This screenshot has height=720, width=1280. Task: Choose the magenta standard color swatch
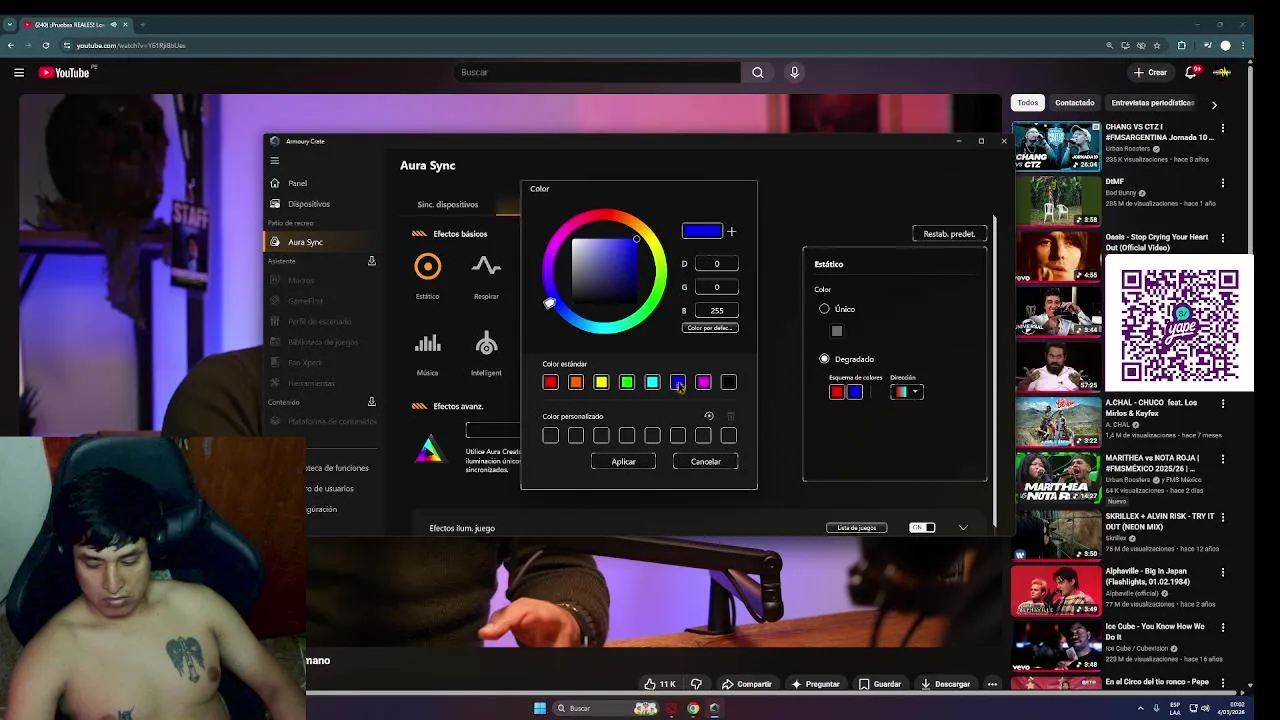(x=703, y=382)
